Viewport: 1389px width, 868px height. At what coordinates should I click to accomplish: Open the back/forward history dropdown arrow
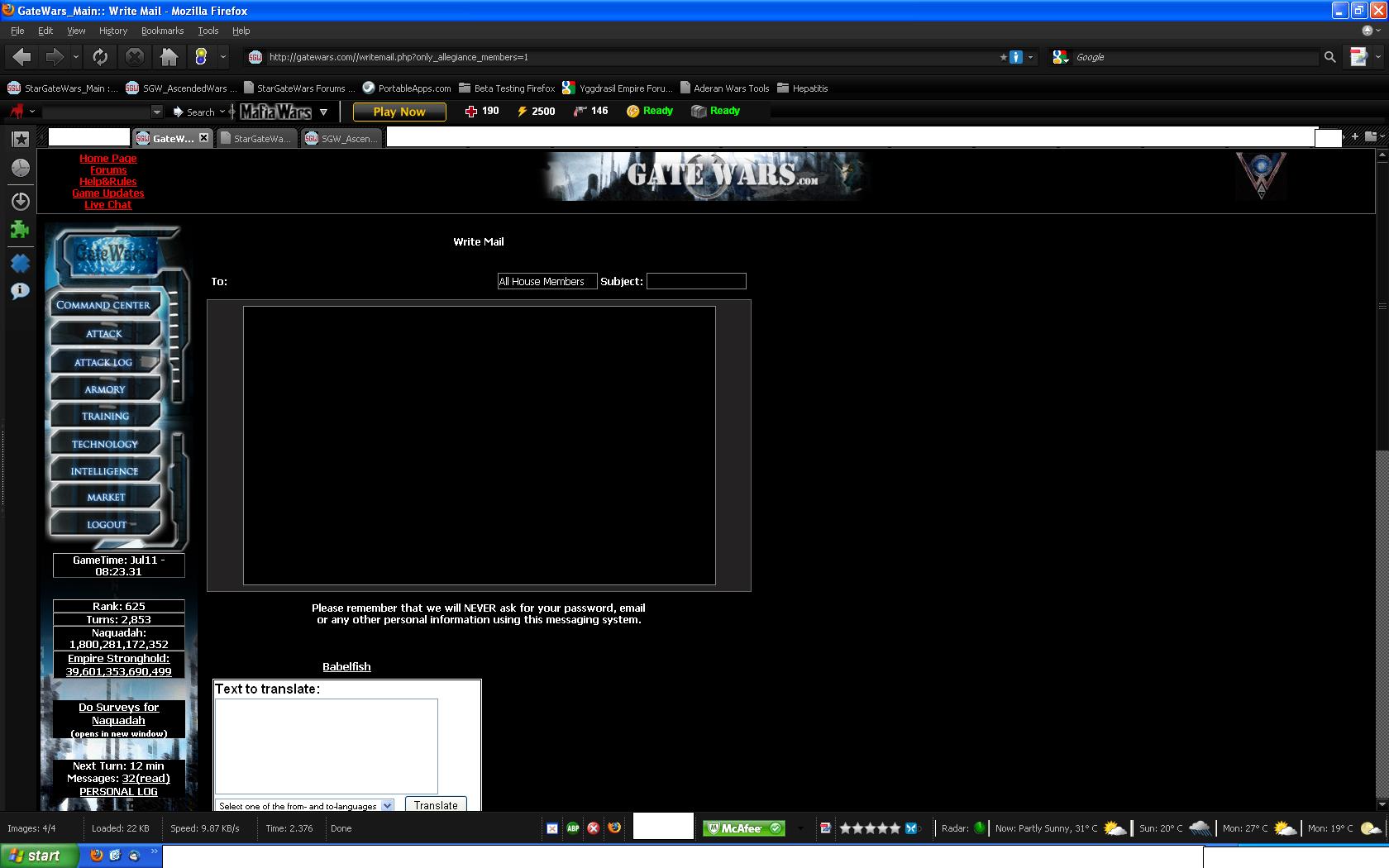75,57
